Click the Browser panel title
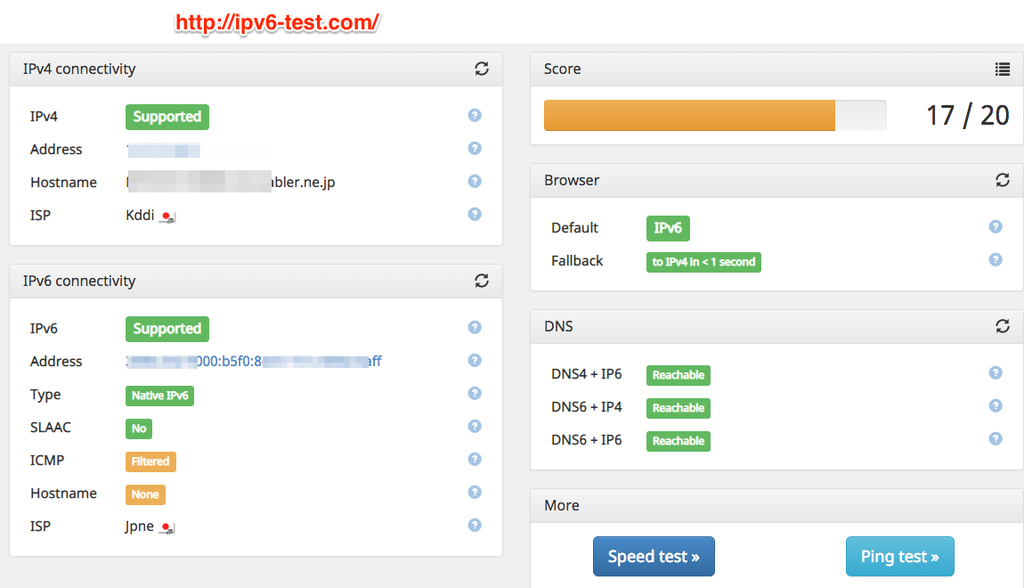The width and height of the screenshot is (1024, 588). pos(571,180)
